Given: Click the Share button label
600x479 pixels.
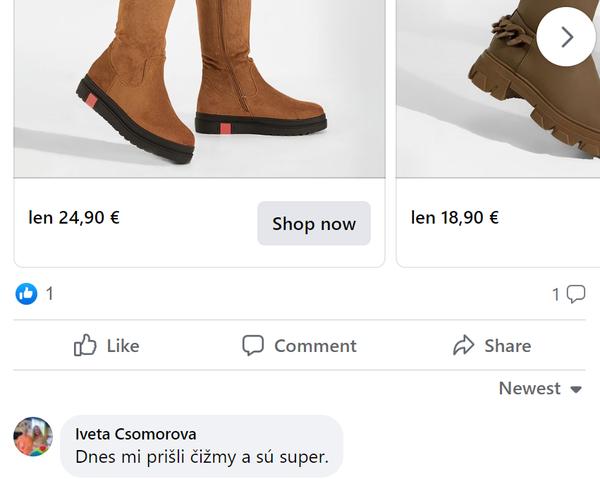Looking at the screenshot, I should [507, 346].
